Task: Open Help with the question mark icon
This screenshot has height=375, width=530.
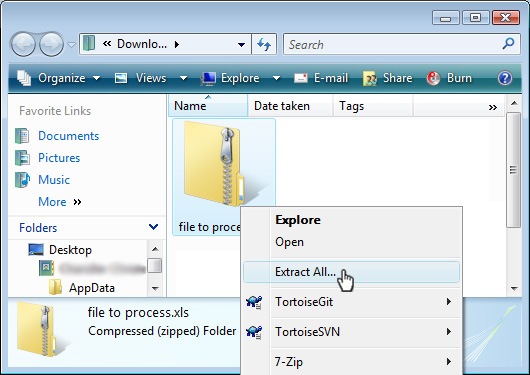Action: pyautogui.click(x=505, y=78)
